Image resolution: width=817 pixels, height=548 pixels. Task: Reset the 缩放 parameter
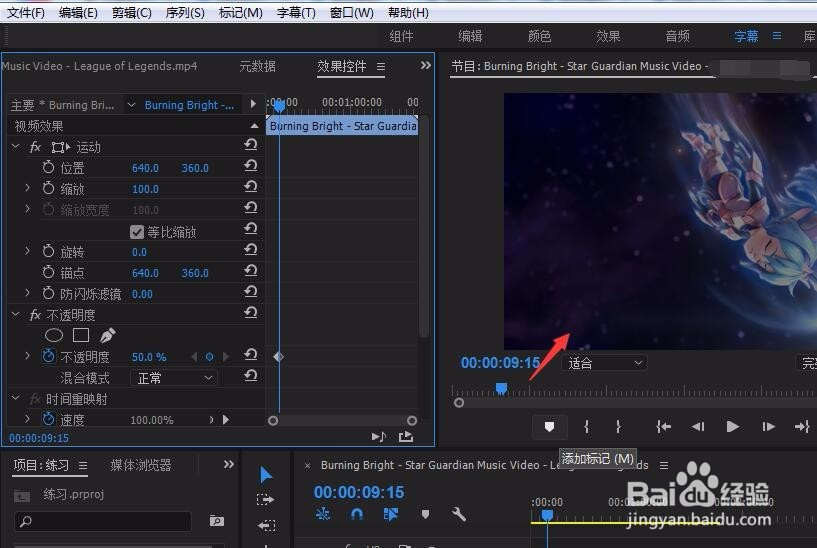click(x=251, y=187)
